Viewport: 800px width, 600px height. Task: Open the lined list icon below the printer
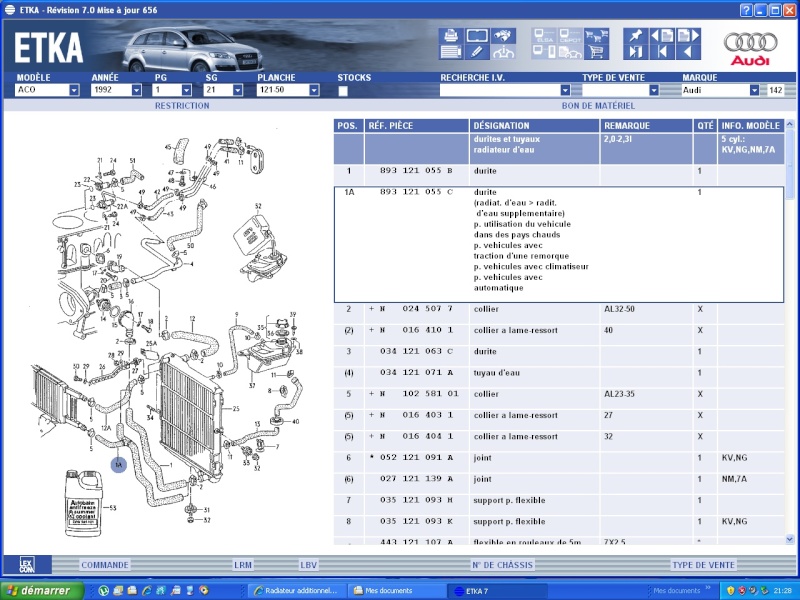pos(451,52)
